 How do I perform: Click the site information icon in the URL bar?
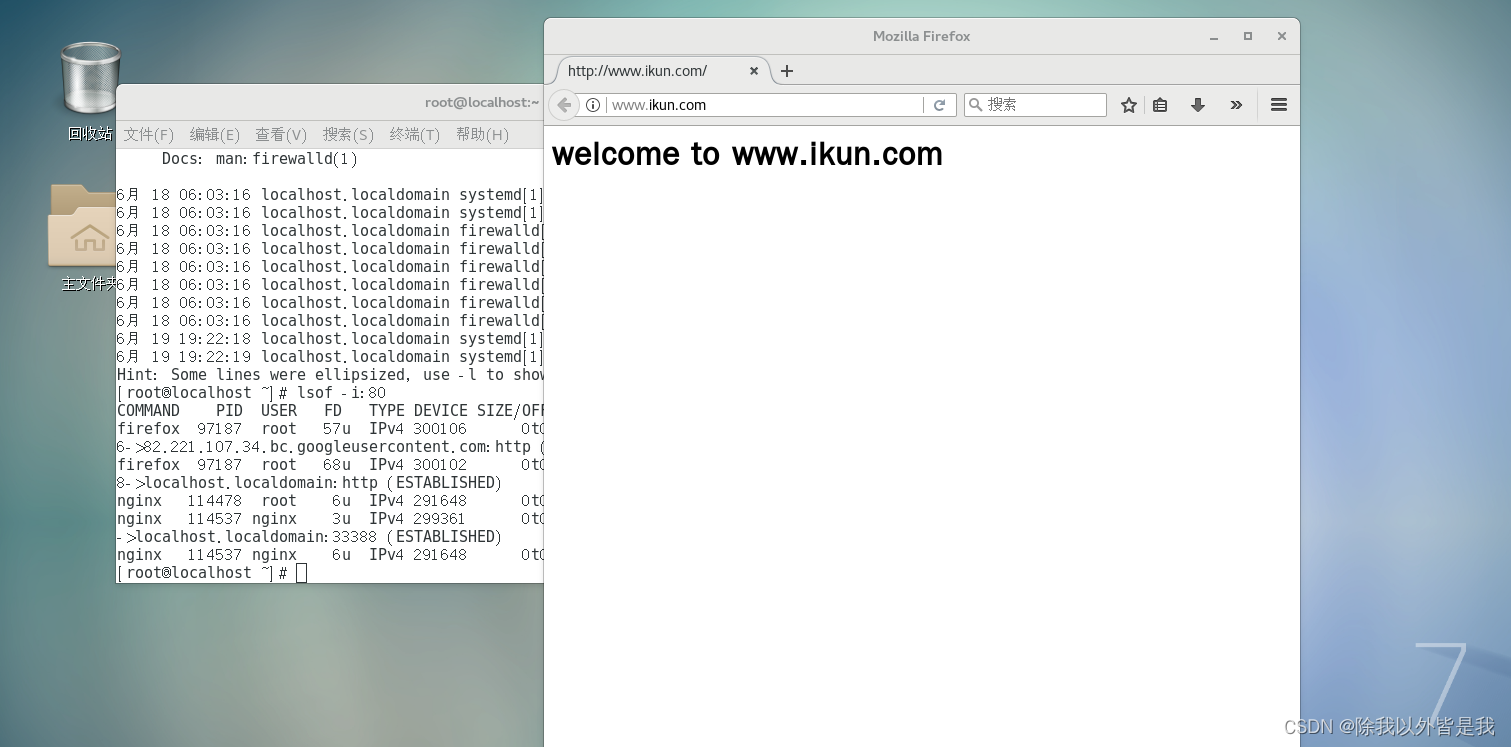pyautogui.click(x=593, y=105)
